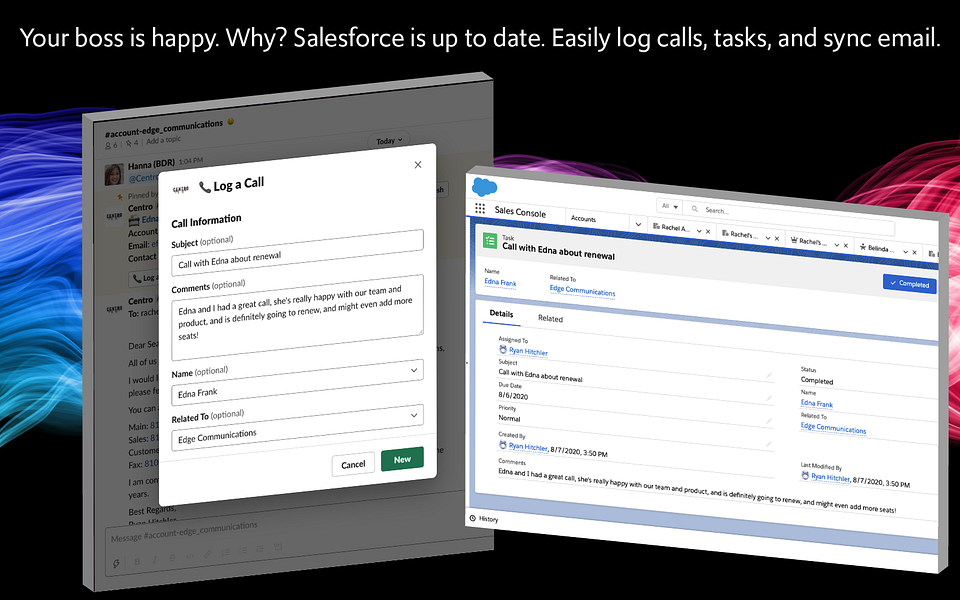Image resolution: width=960 pixels, height=600 pixels.
Task: Switch to the Related tab
Action: click(550, 318)
